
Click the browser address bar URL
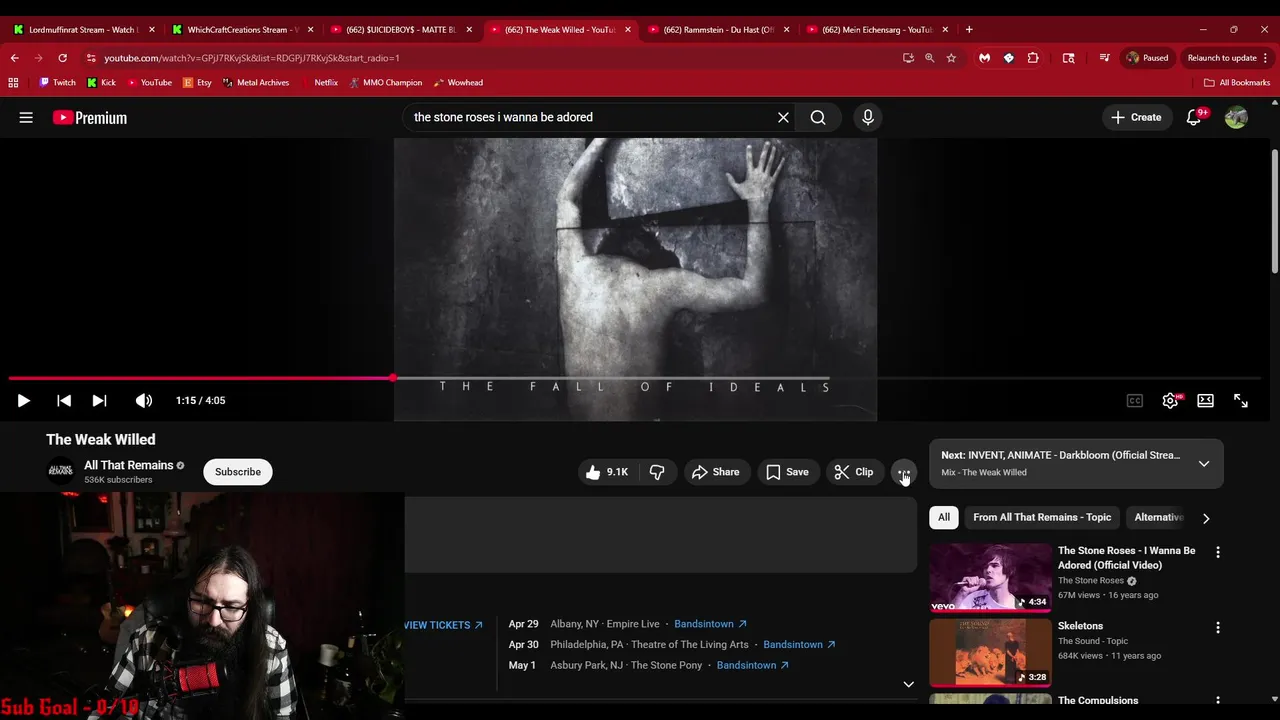pyautogui.click(x=252, y=58)
